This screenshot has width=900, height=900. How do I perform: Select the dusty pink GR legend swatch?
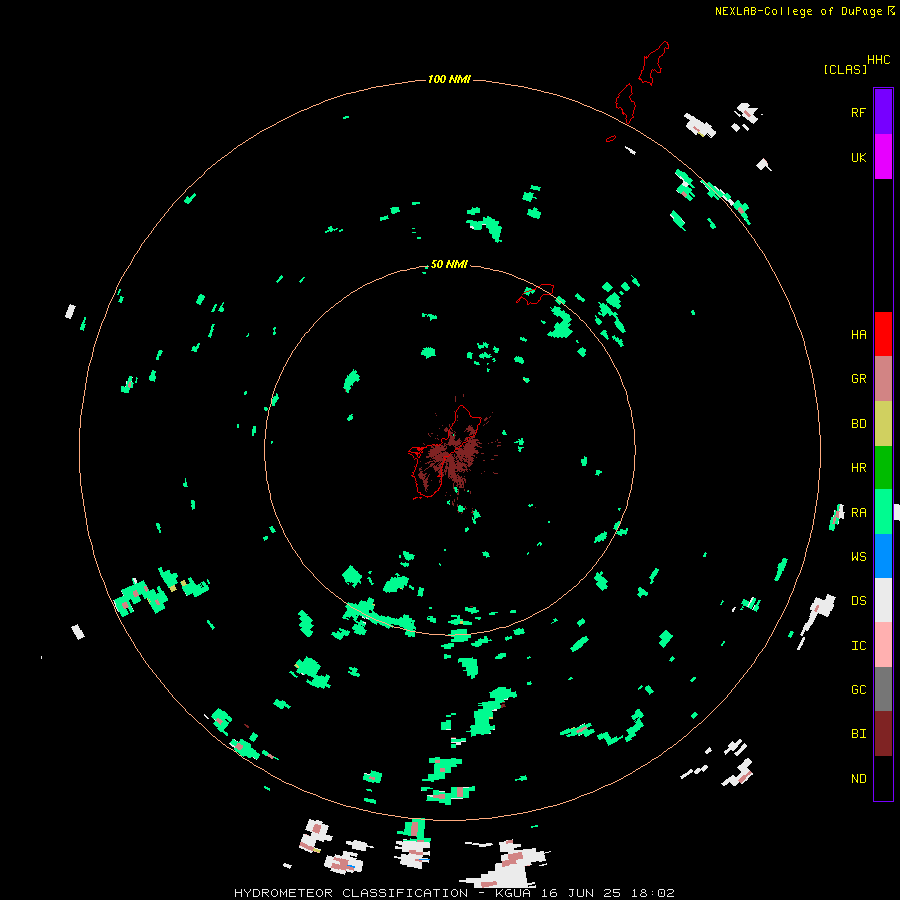click(883, 379)
